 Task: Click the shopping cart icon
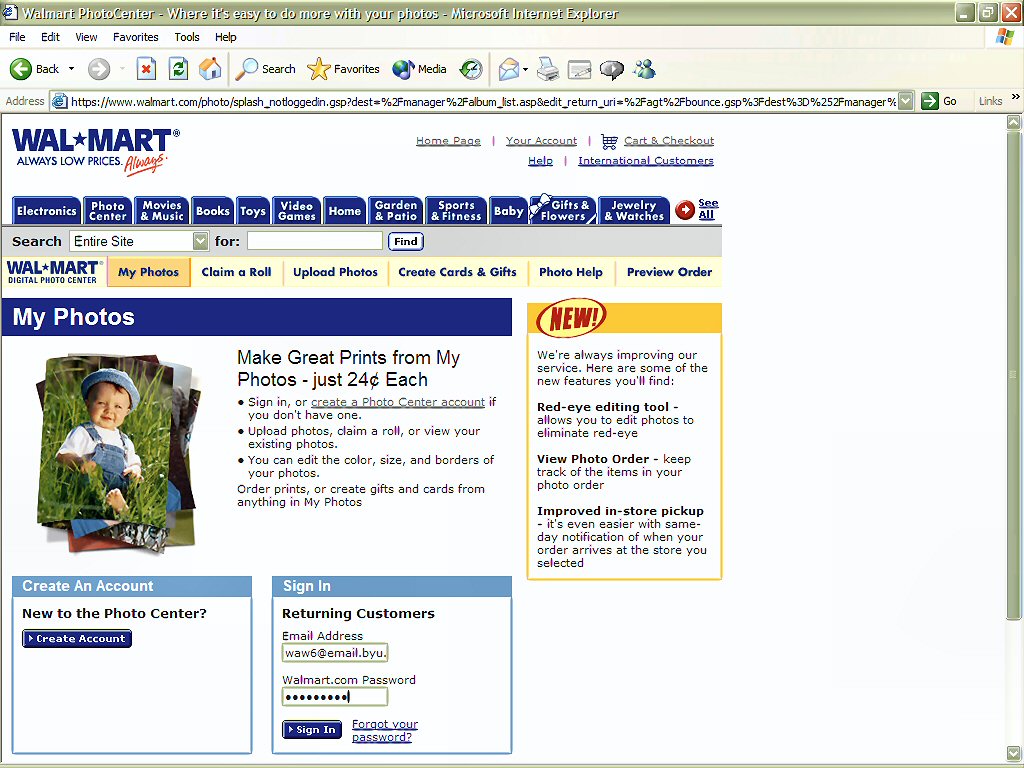point(609,141)
